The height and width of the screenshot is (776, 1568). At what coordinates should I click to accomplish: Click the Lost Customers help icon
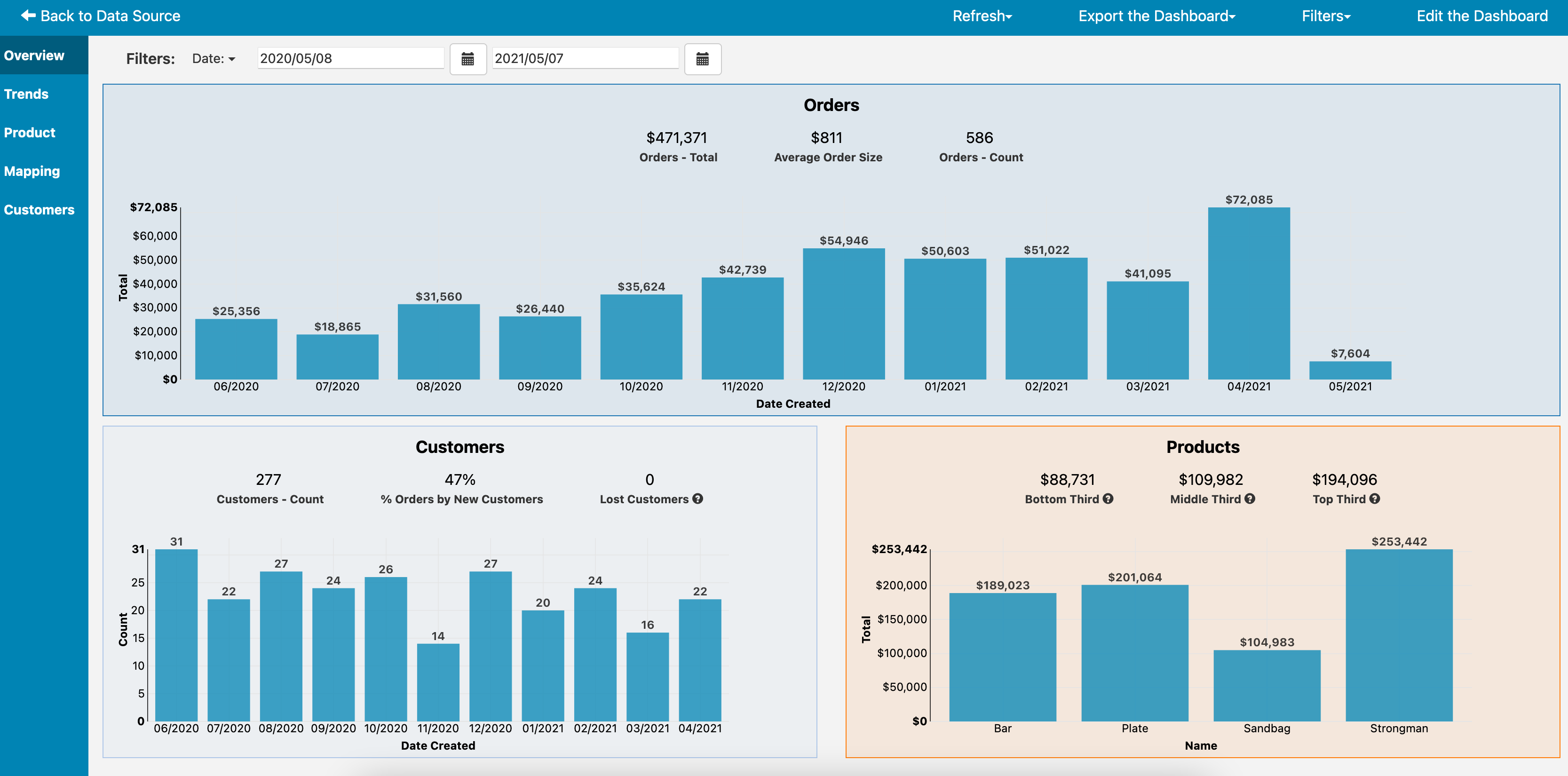click(x=697, y=499)
